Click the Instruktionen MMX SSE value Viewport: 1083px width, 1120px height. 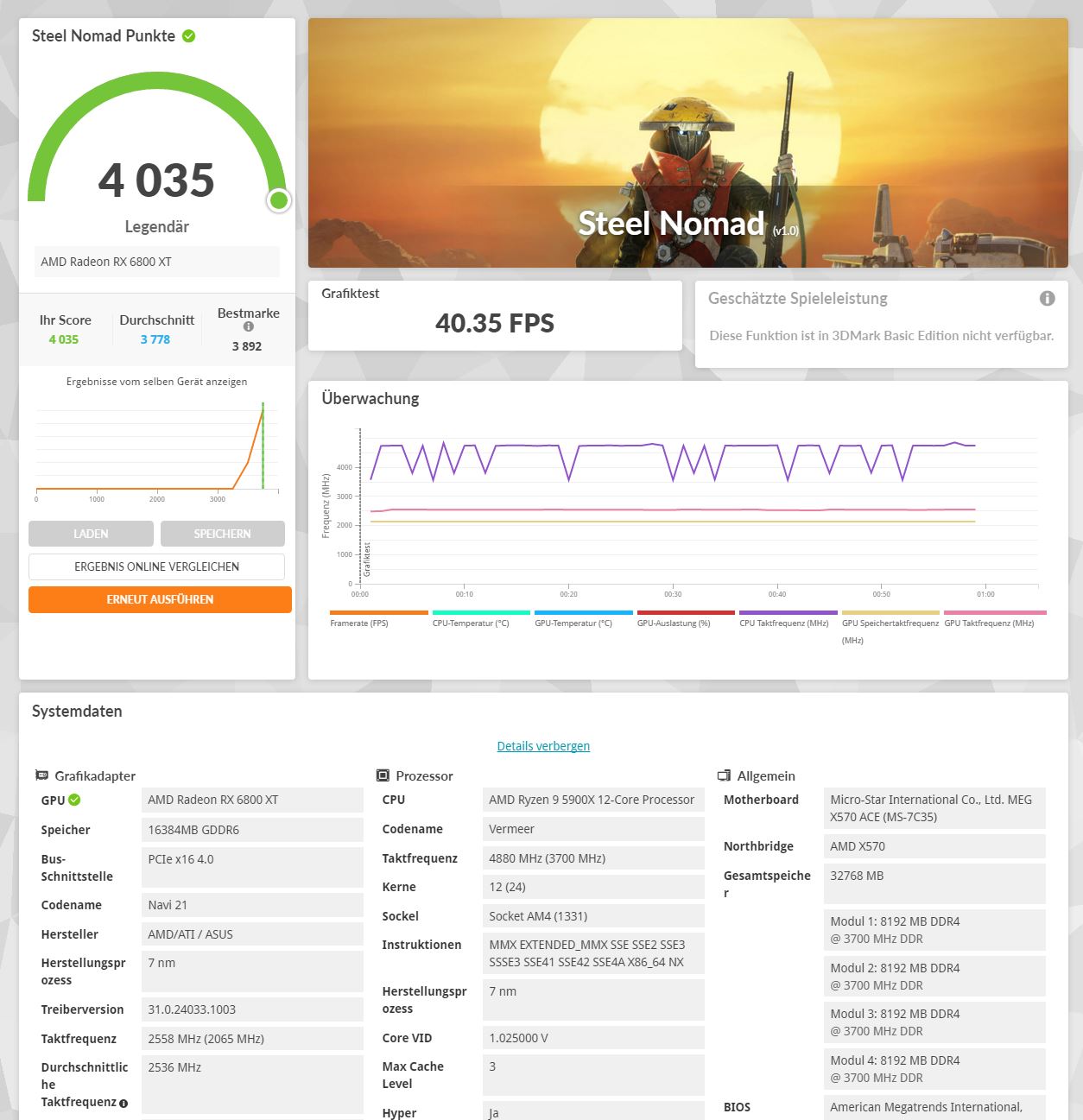(593, 953)
